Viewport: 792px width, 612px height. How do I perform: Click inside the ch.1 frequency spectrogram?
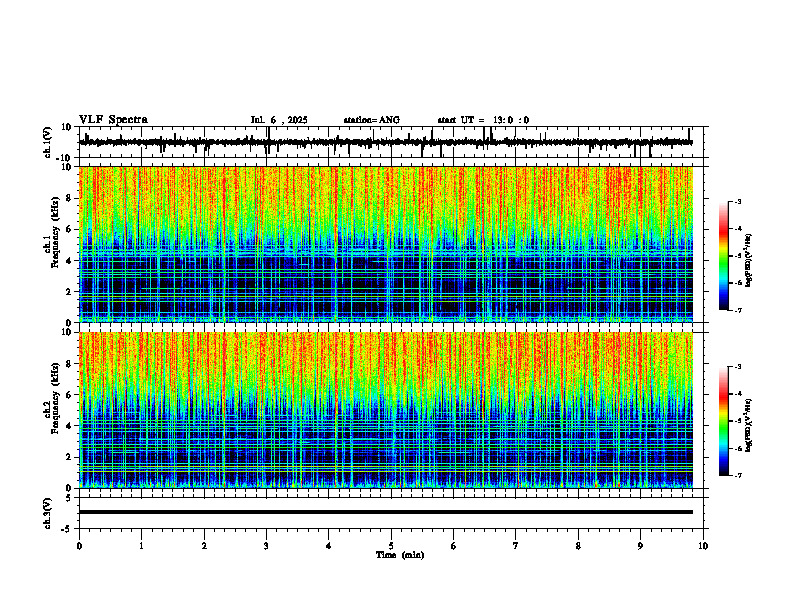[385, 244]
